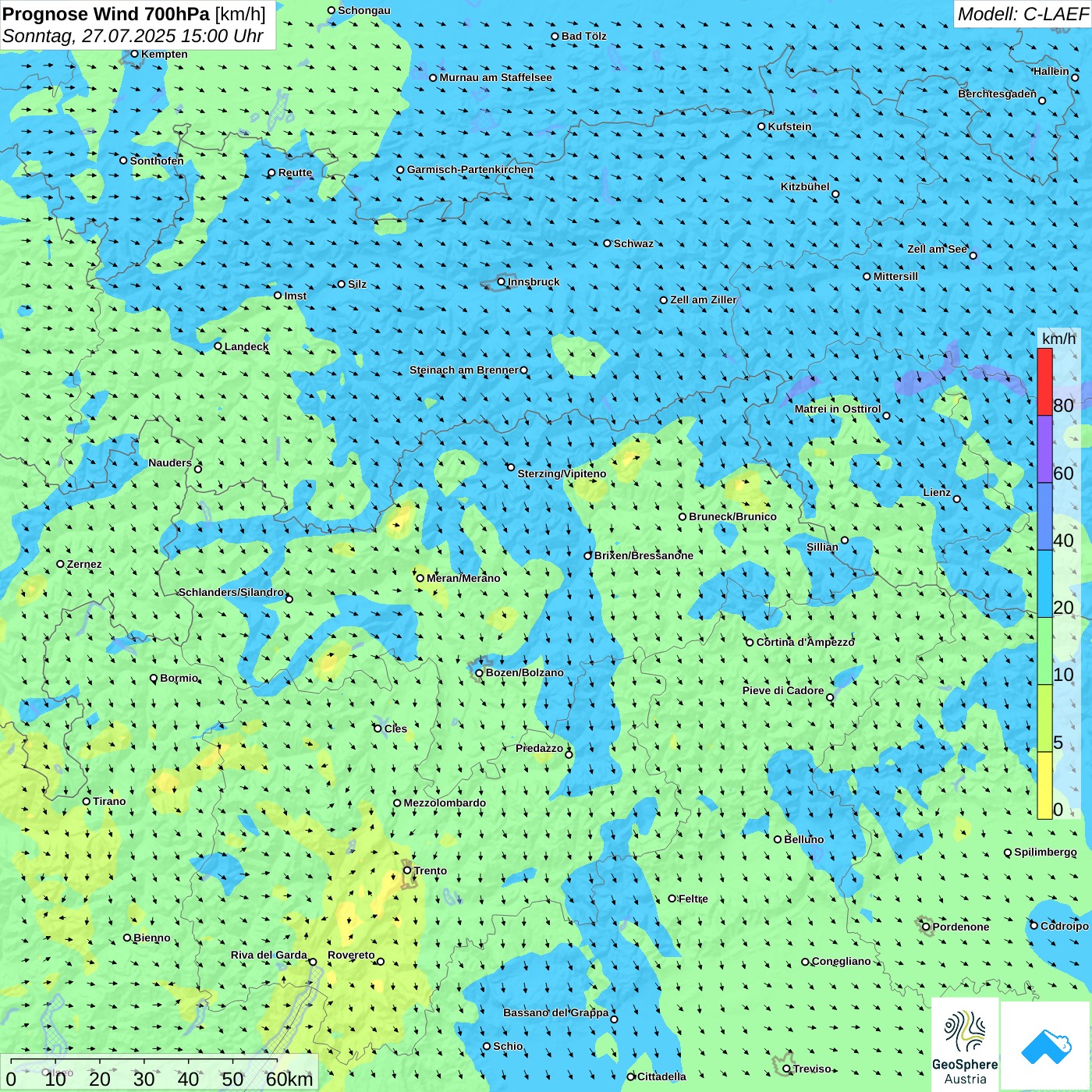
Task: Click the Kempten location marker
Action: [135, 54]
